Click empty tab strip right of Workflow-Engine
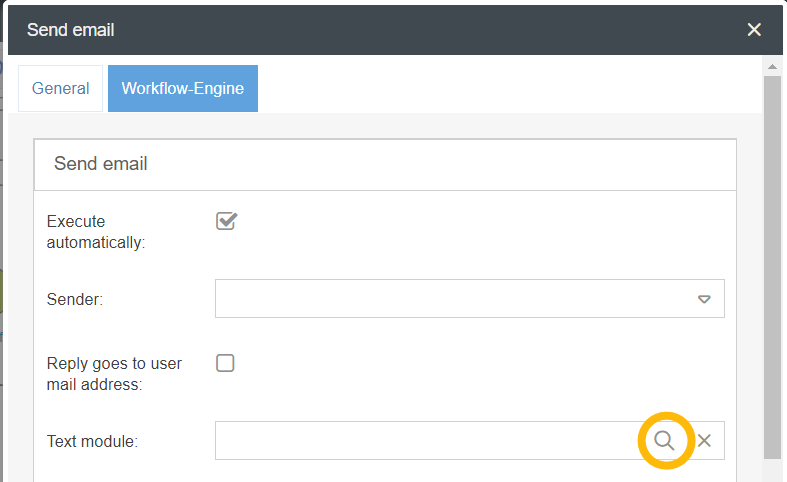 coord(500,88)
